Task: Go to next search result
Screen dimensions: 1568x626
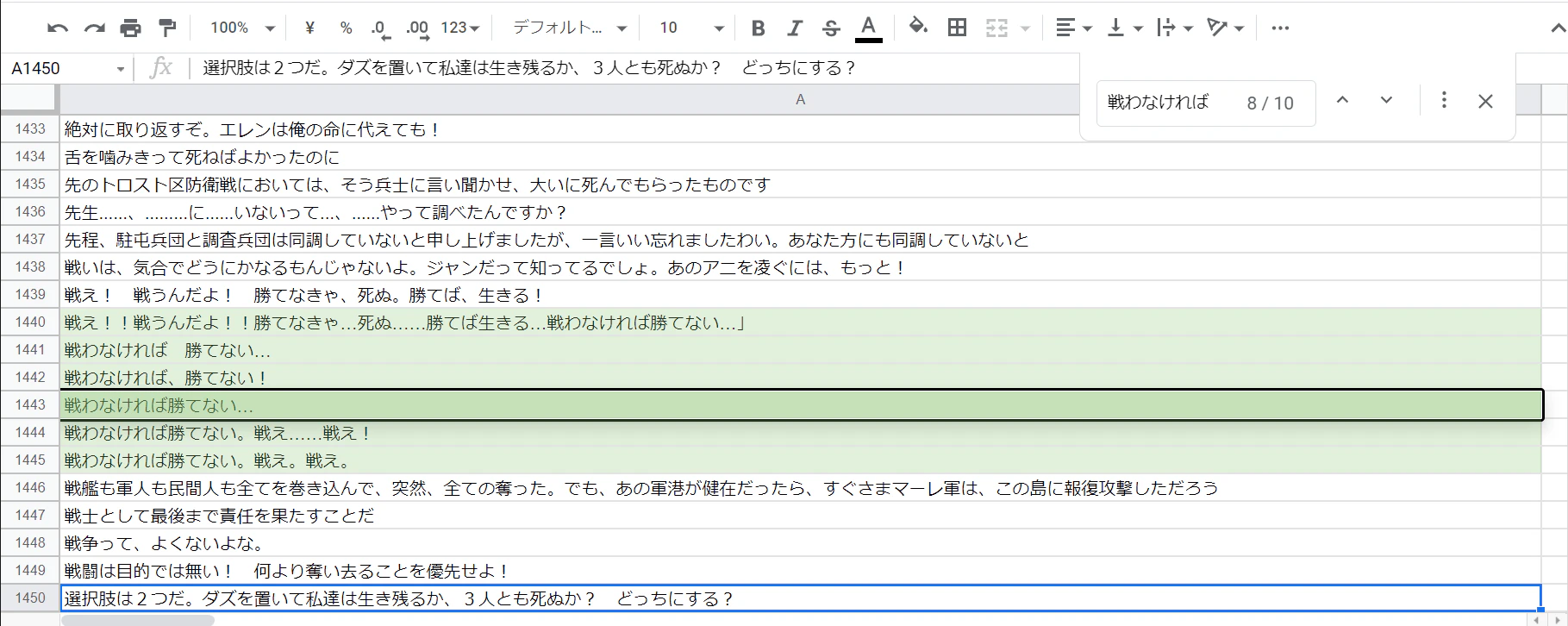Action: pyautogui.click(x=1386, y=100)
